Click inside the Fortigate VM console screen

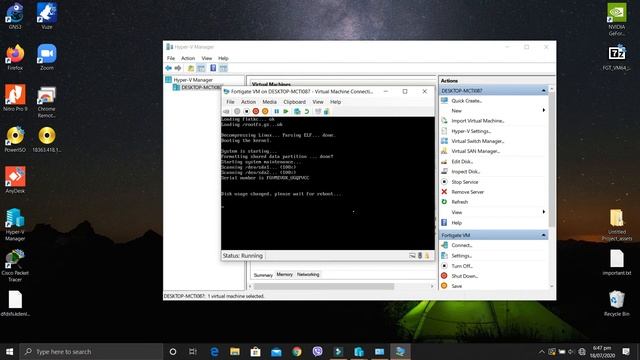(328, 183)
